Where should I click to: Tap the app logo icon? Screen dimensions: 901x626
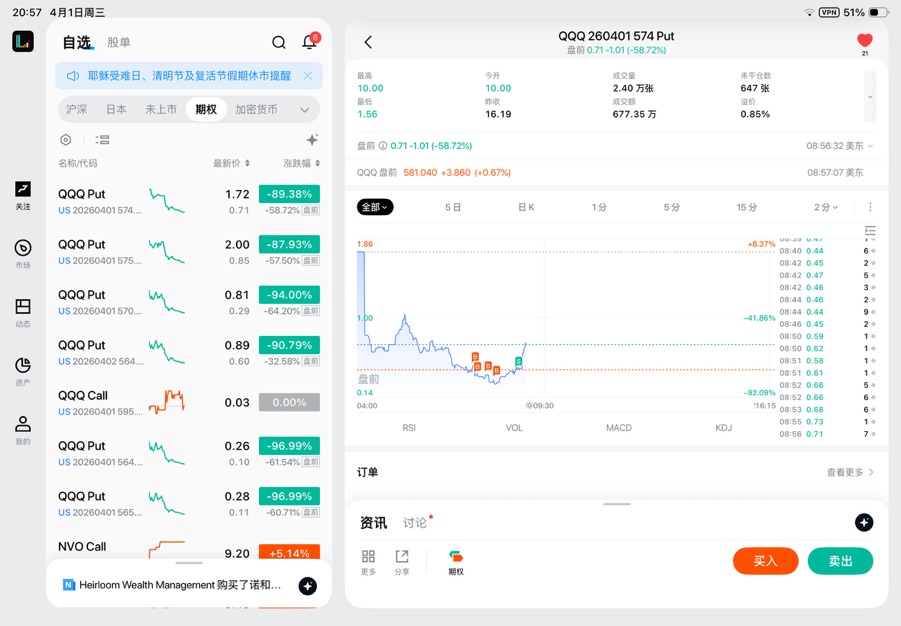pyautogui.click(x=23, y=41)
